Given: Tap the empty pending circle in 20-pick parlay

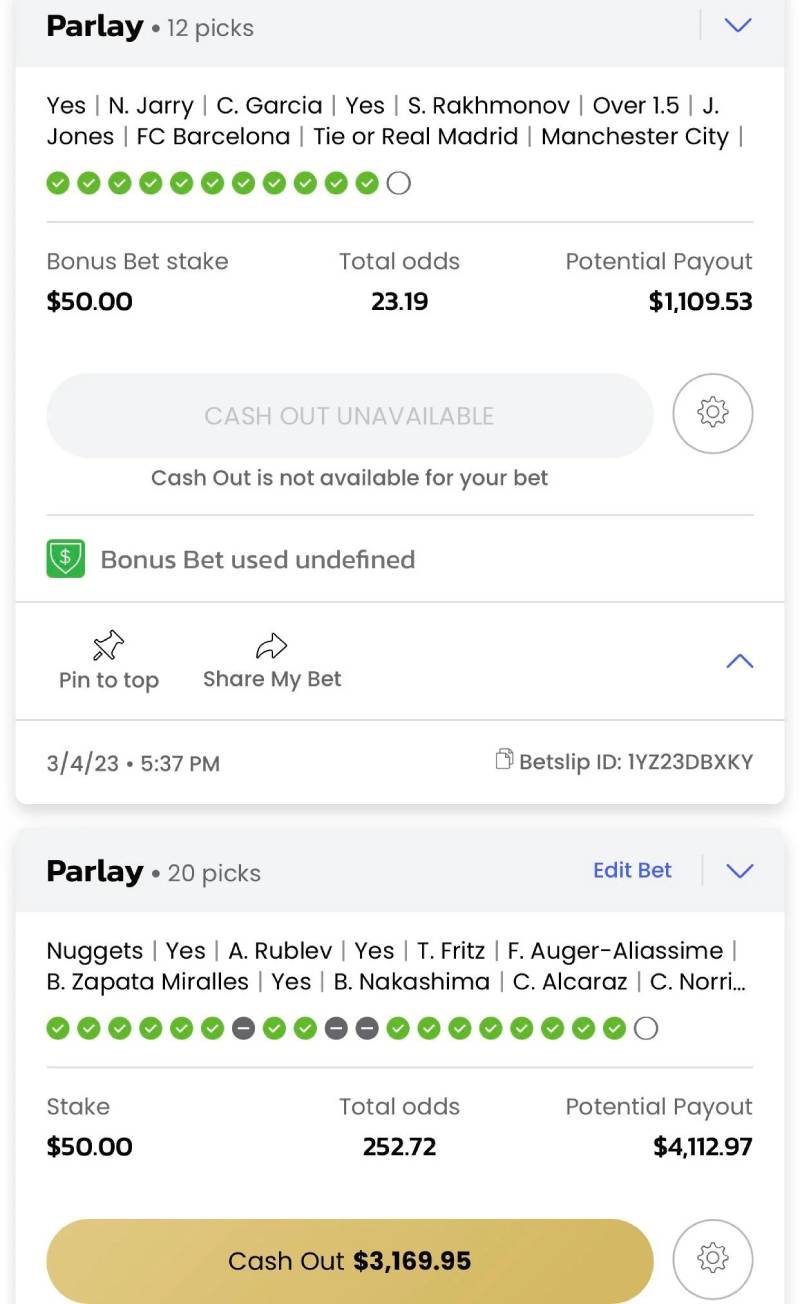Looking at the screenshot, I should tap(646, 1028).
